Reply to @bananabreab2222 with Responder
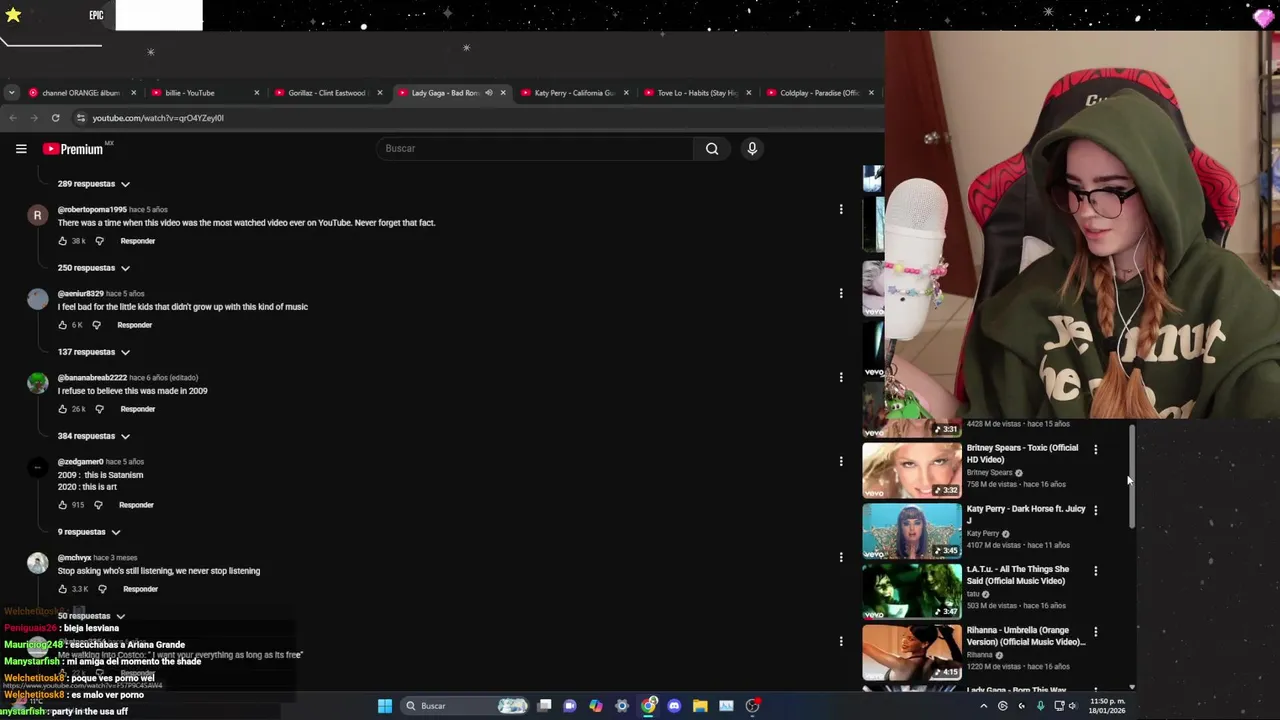The image size is (1280, 720). [138, 409]
